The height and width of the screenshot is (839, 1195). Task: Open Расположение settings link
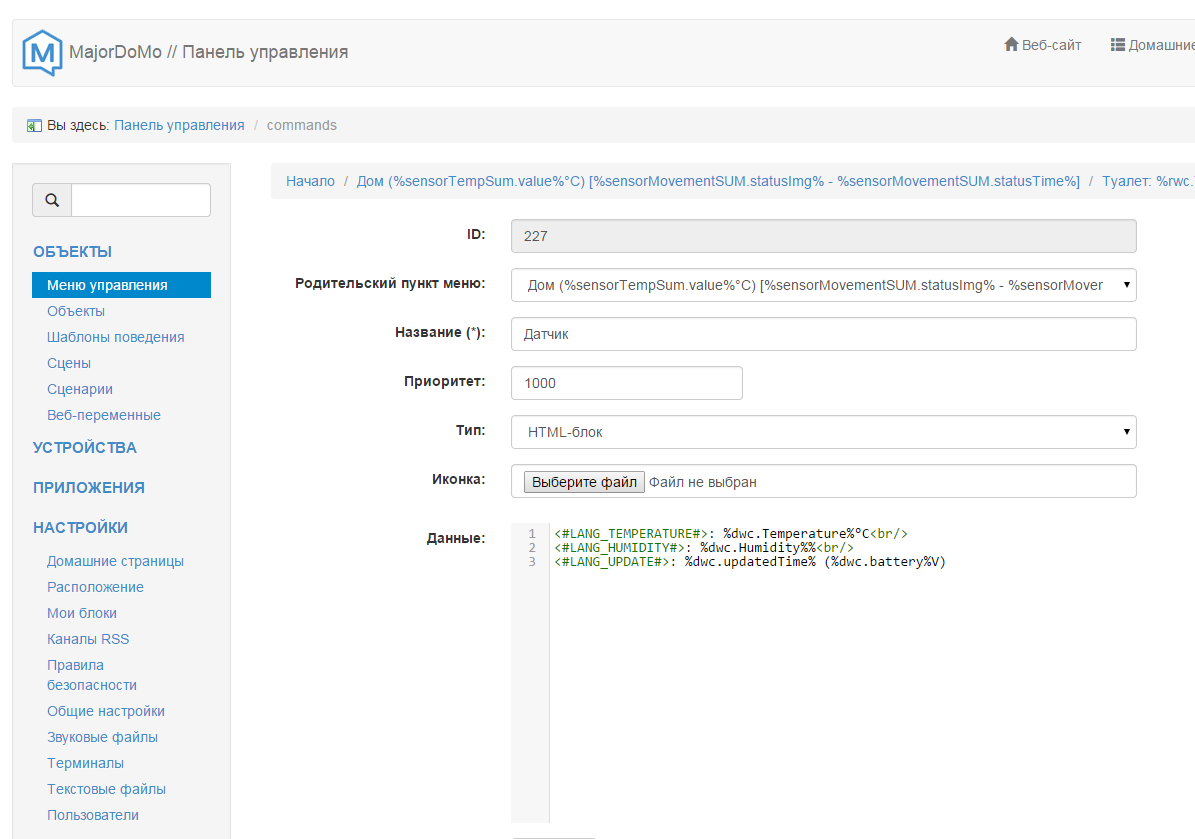[95, 587]
